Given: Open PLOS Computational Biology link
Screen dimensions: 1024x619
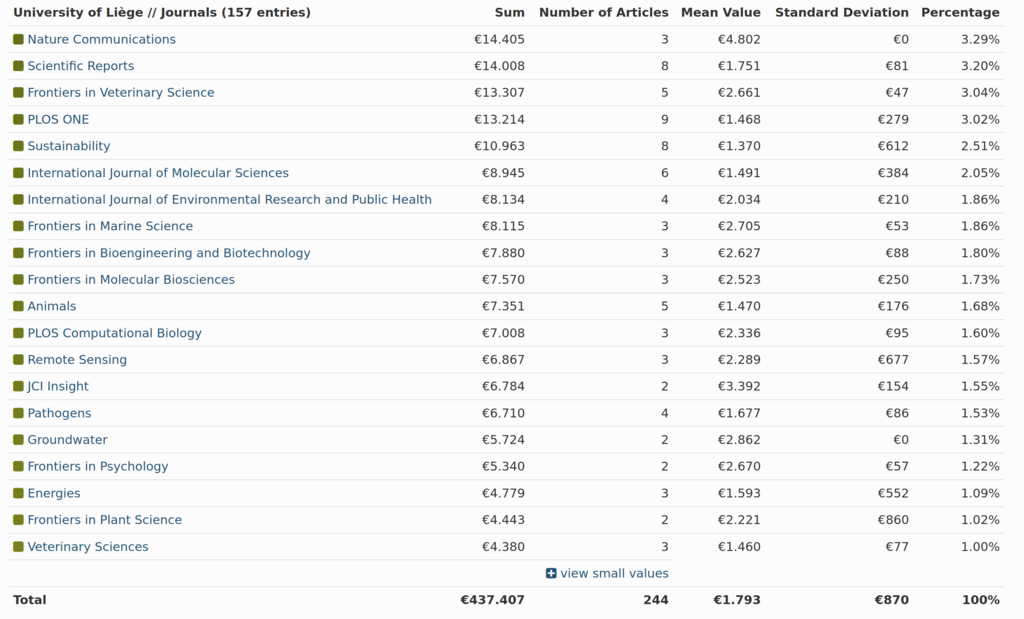Looking at the screenshot, I should pos(114,333).
